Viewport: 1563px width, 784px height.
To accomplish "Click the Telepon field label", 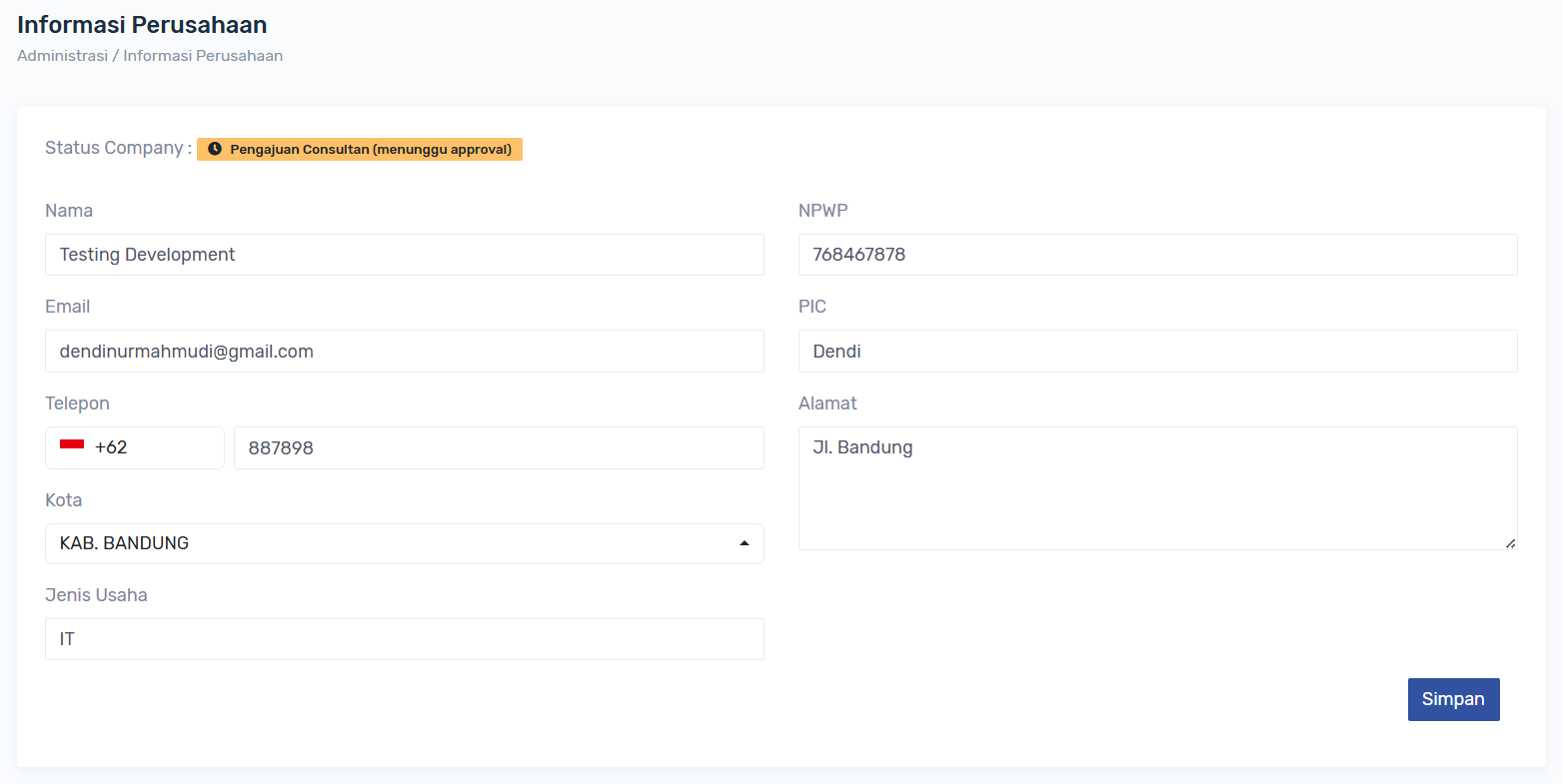I will click(77, 403).
